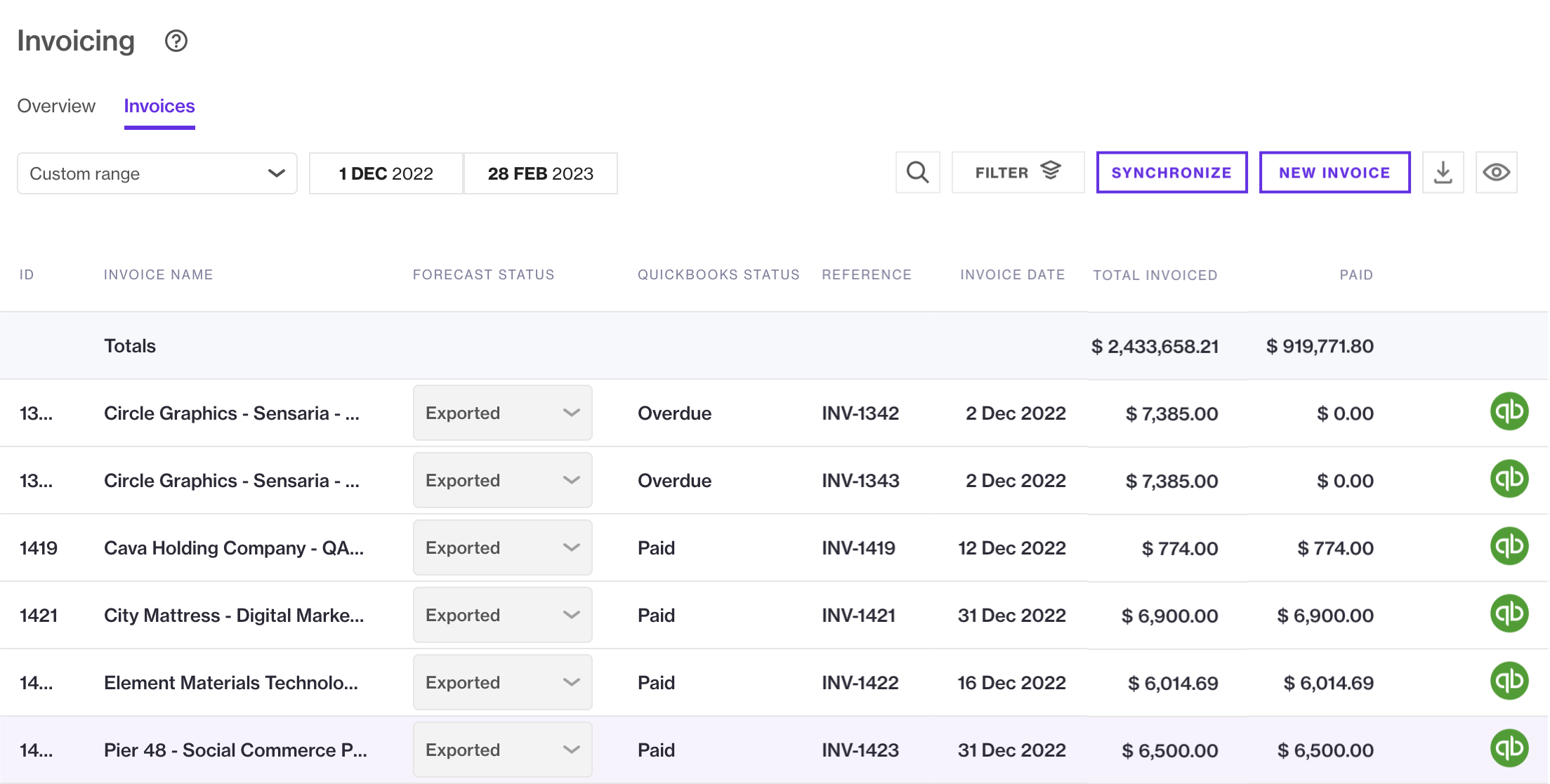
Task: Edit the end date 28 FEB 2023
Action: coord(541,173)
